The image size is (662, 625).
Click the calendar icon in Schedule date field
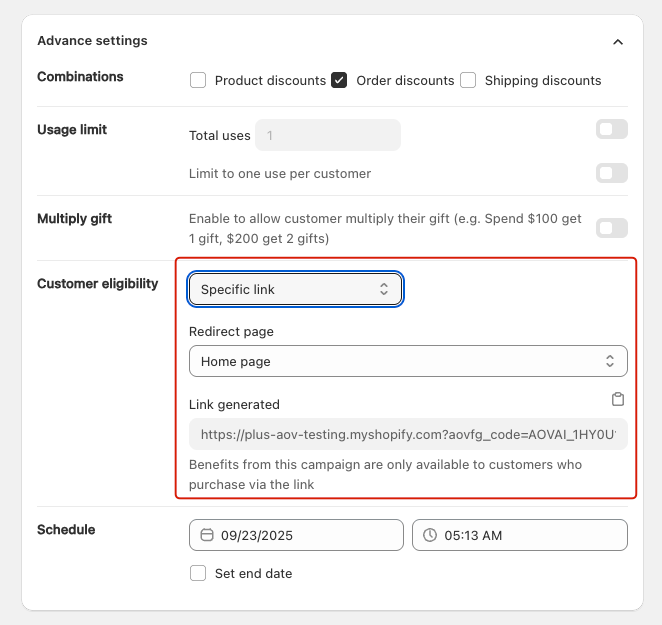[x=206, y=535]
